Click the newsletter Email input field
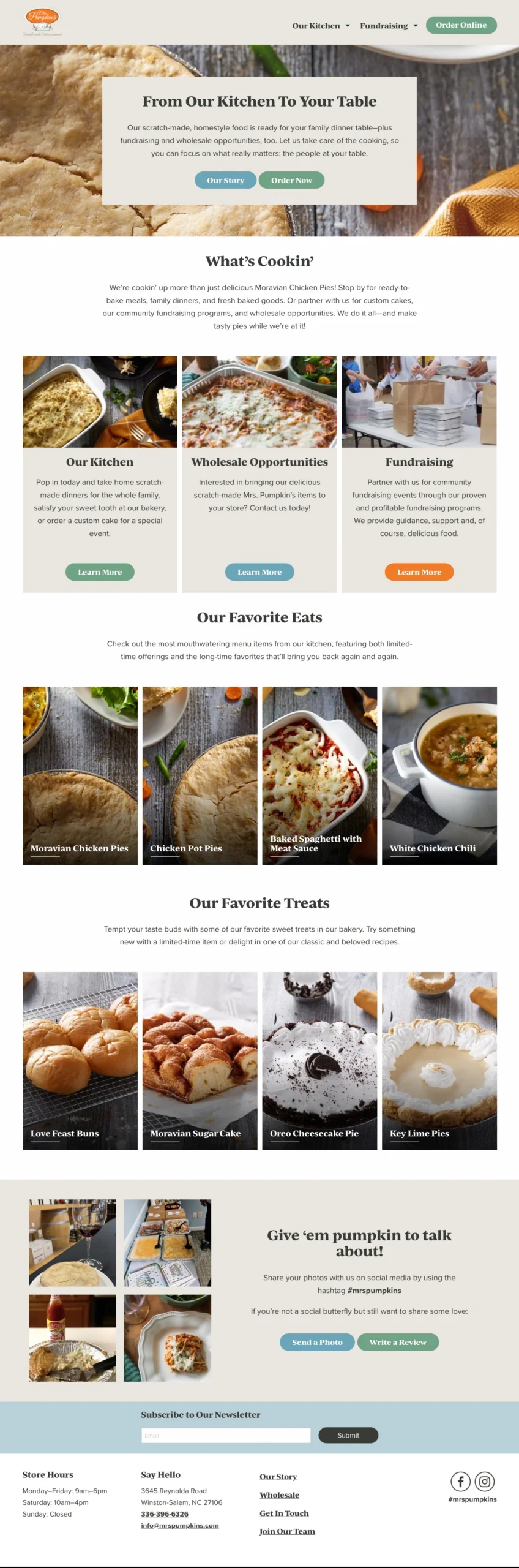519x1568 pixels. pos(226,1435)
